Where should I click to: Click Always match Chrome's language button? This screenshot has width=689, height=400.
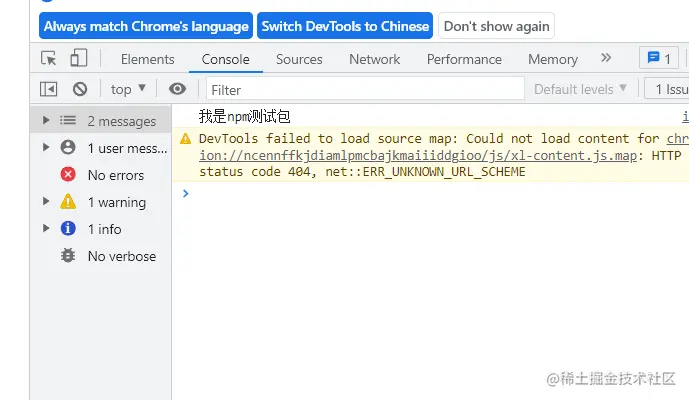tap(146, 26)
